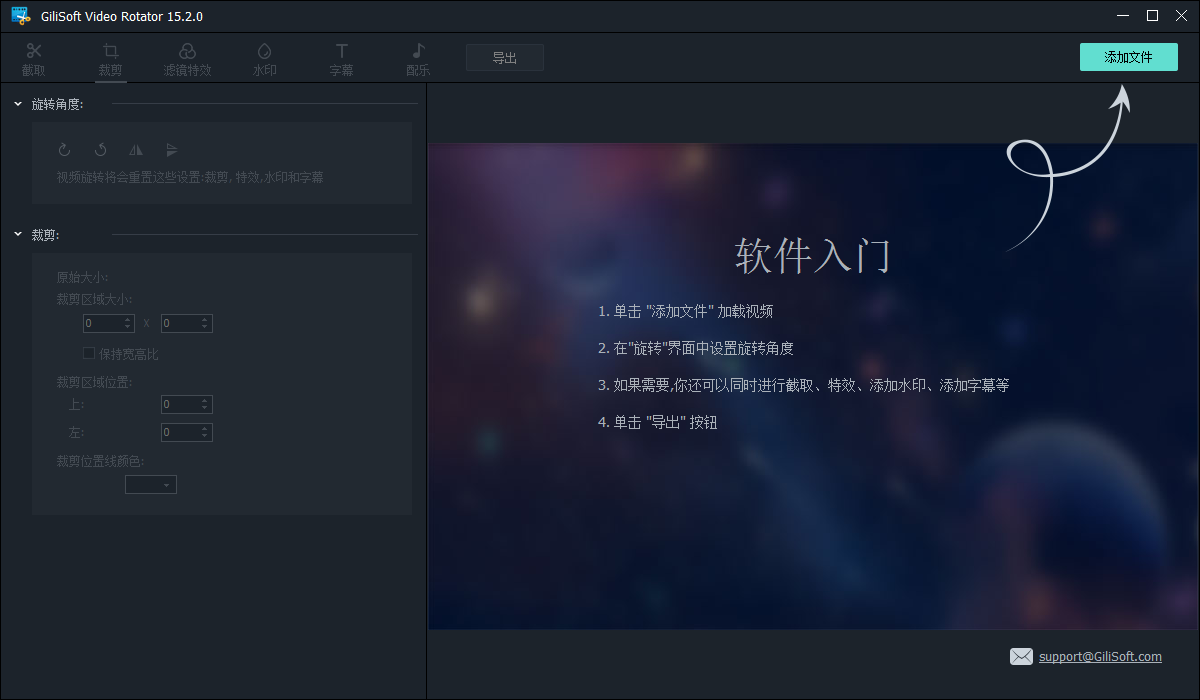This screenshot has height=700, width=1200.
Task: Rotate video clockwise icon
Action: coord(64,150)
